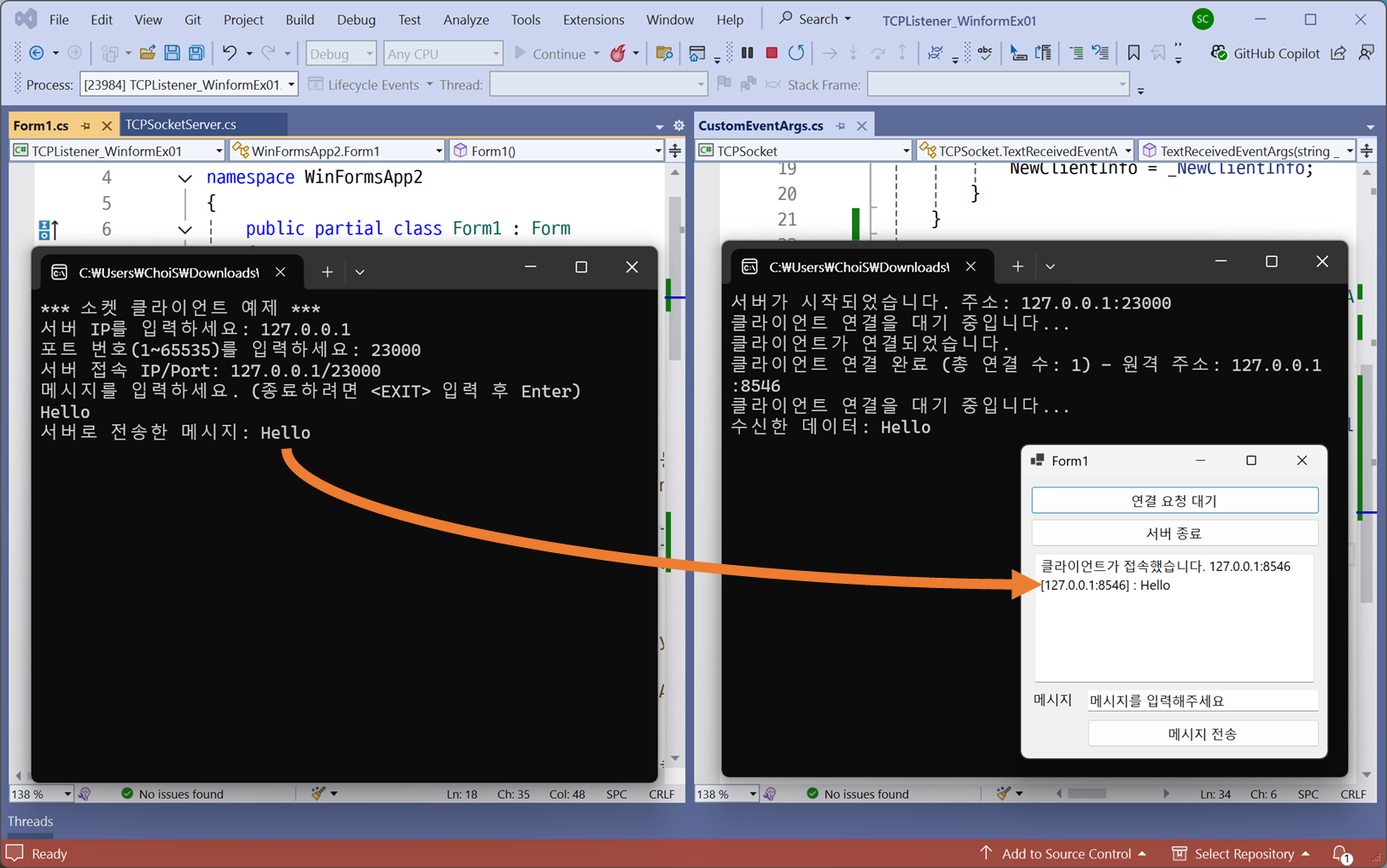This screenshot has height=868, width=1387.
Task: Open the Git menu
Action: [x=193, y=20]
